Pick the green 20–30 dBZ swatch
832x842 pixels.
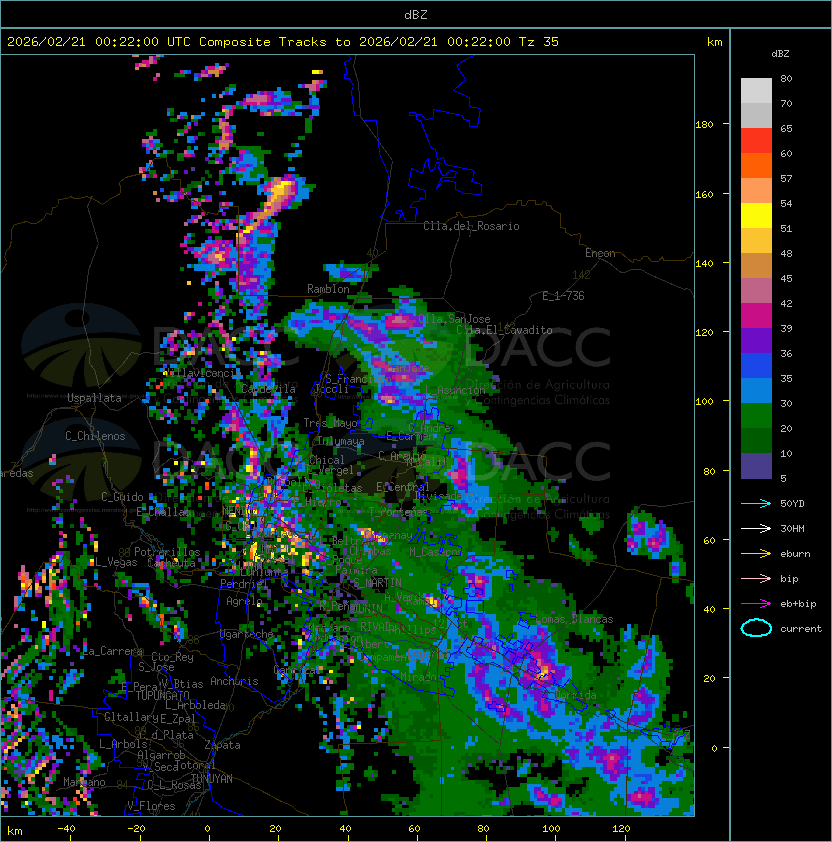point(756,415)
